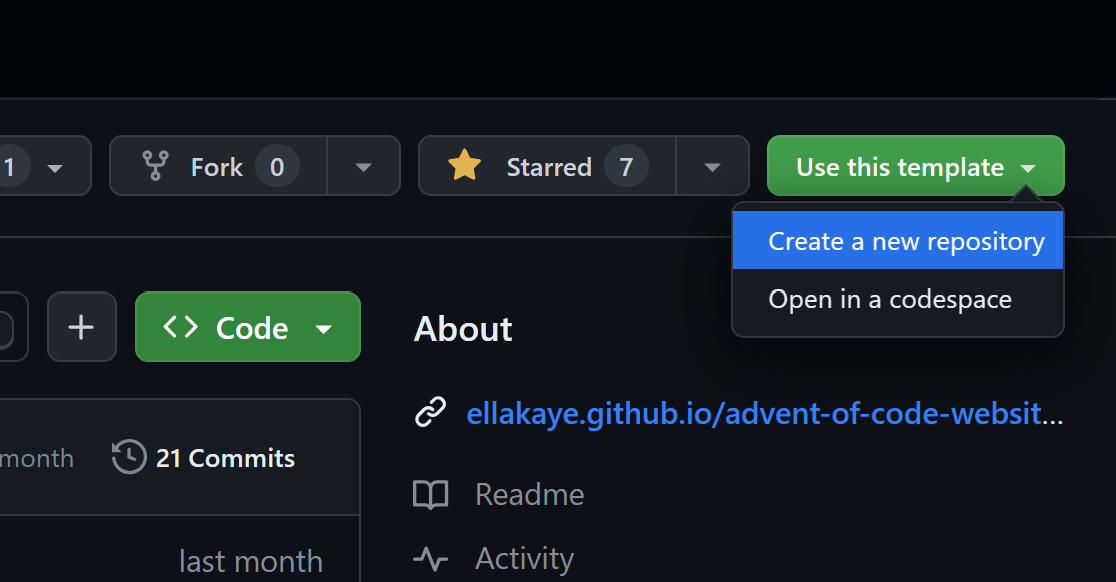
Task: Click the gold star icon
Action: (x=464, y=166)
